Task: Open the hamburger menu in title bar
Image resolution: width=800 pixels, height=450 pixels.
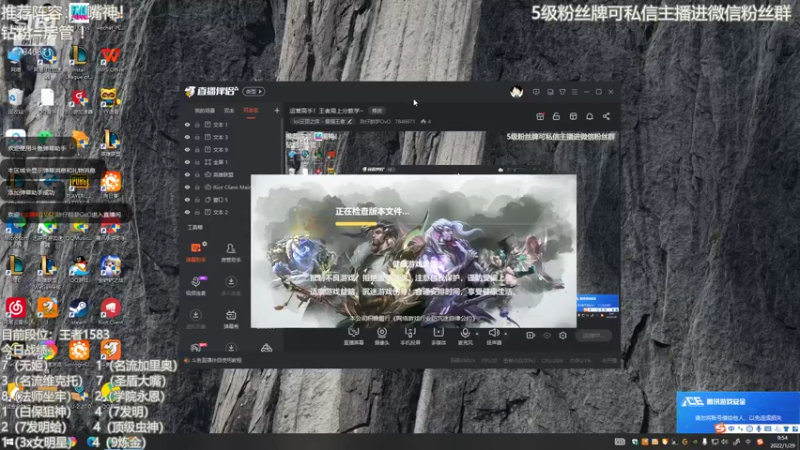Action: [x=574, y=92]
